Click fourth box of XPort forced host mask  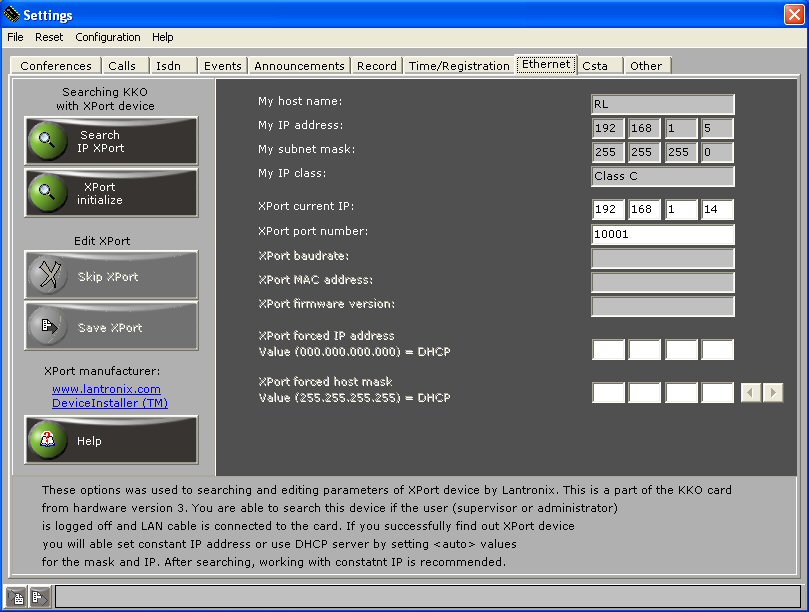tap(717, 393)
